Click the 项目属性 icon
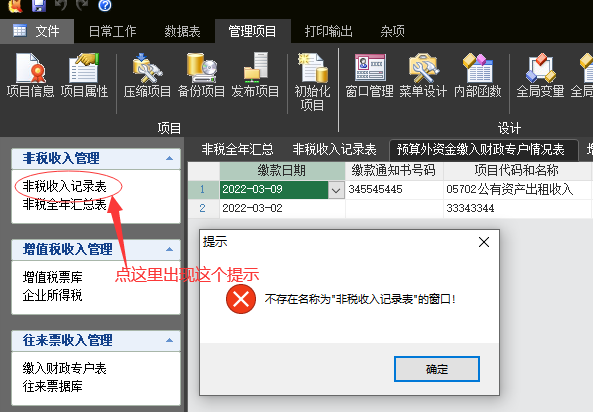The height and width of the screenshot is (412, 593). (84, 75)
